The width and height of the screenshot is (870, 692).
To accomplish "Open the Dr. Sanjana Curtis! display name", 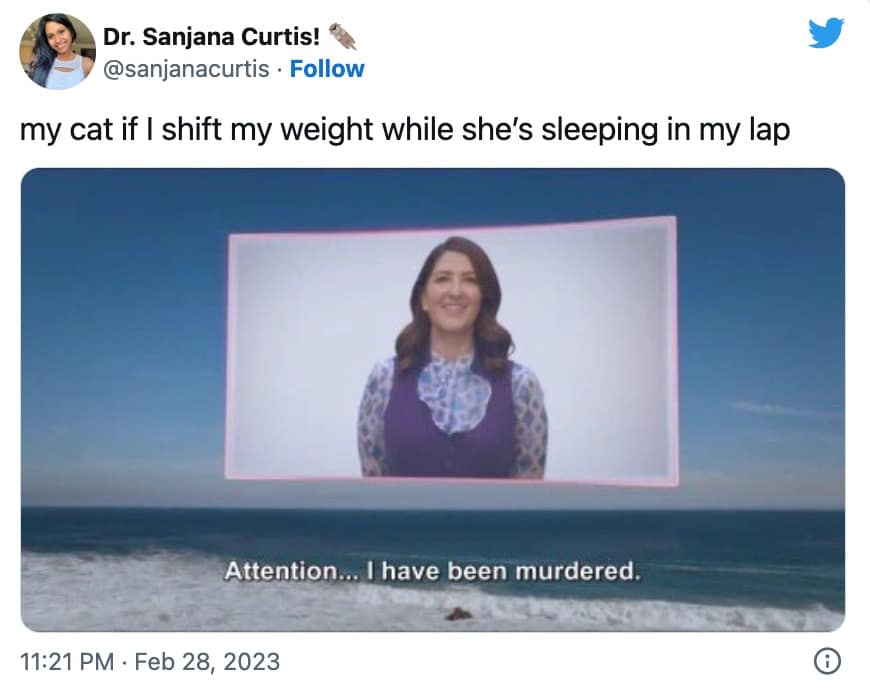I will (211, 37).
